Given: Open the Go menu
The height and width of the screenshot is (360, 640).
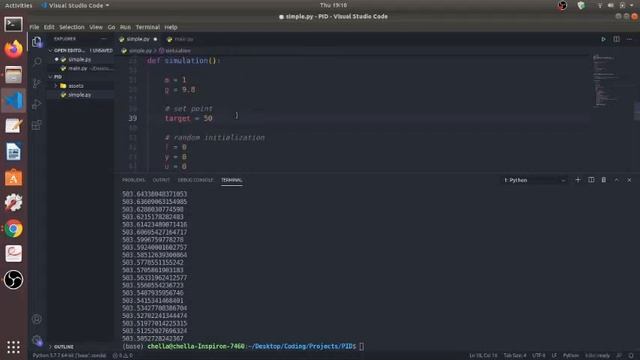Looking at the screenshot, I should coord(111,27).
